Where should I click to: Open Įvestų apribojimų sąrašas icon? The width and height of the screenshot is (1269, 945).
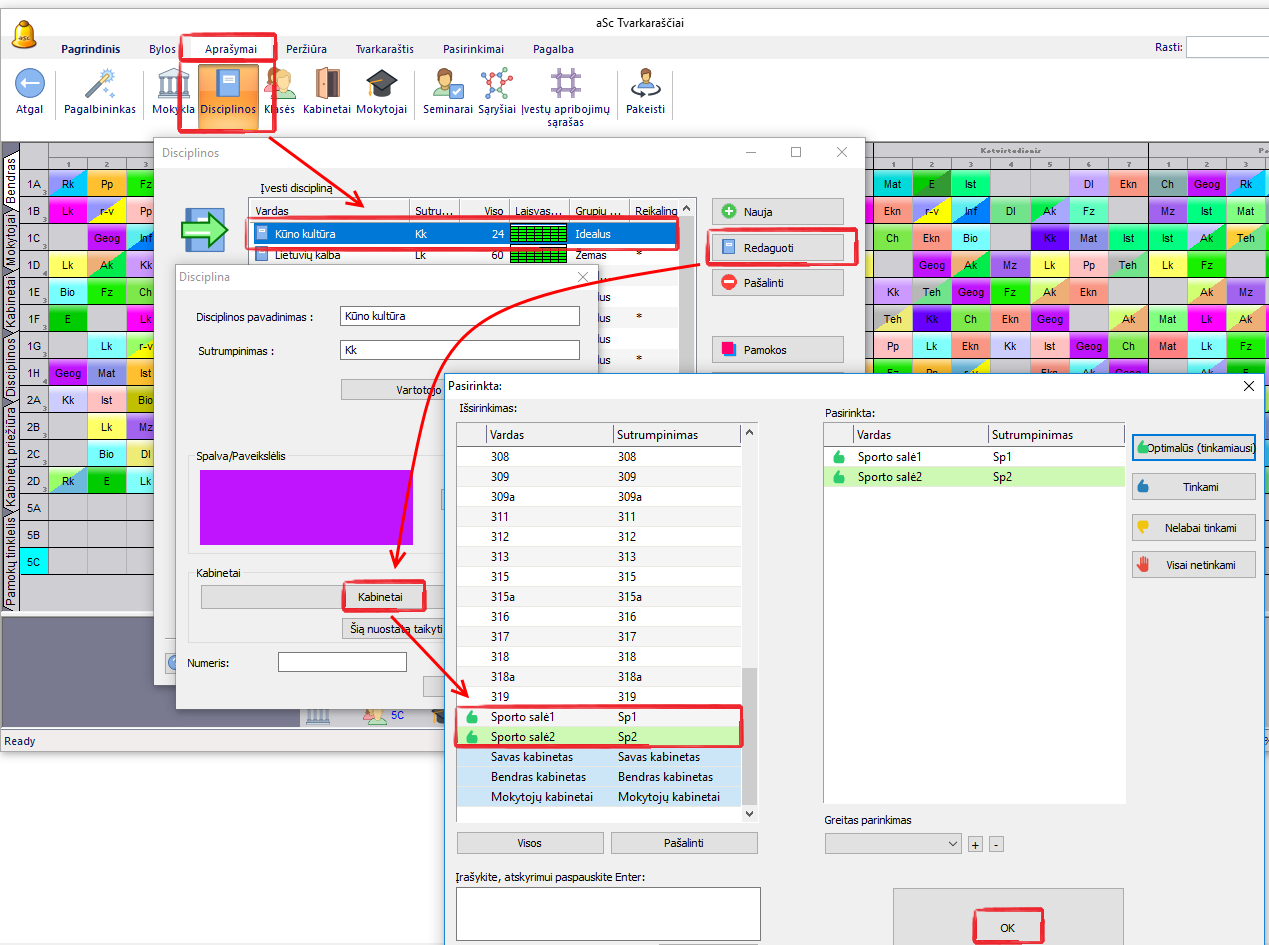(x=565, y=84)
